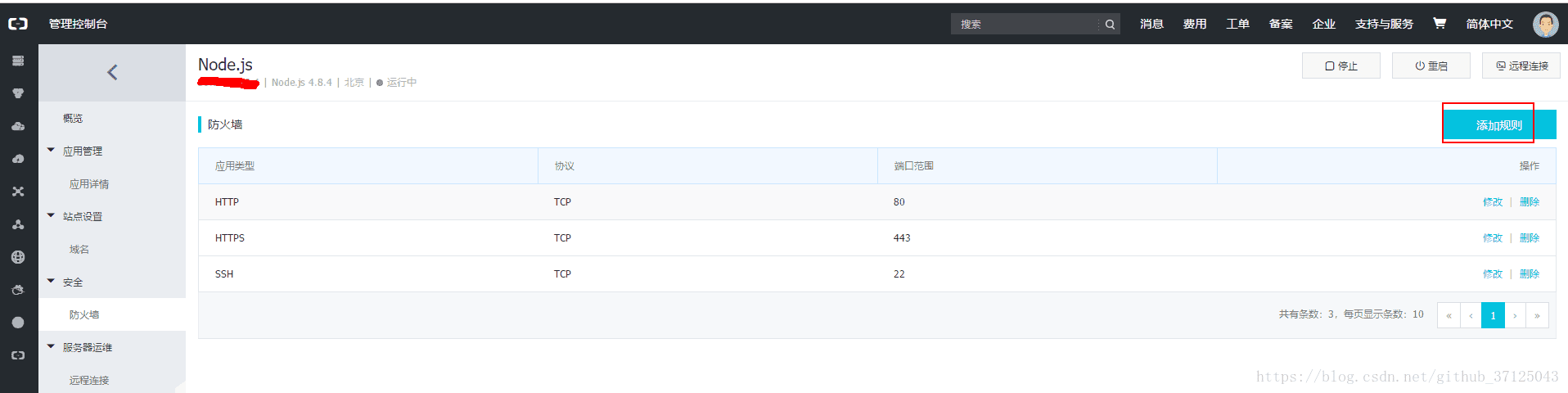Open the three-node cluster icon in left rail
This screenshot has width=1568, height=393.
click(x=18, y=224)
